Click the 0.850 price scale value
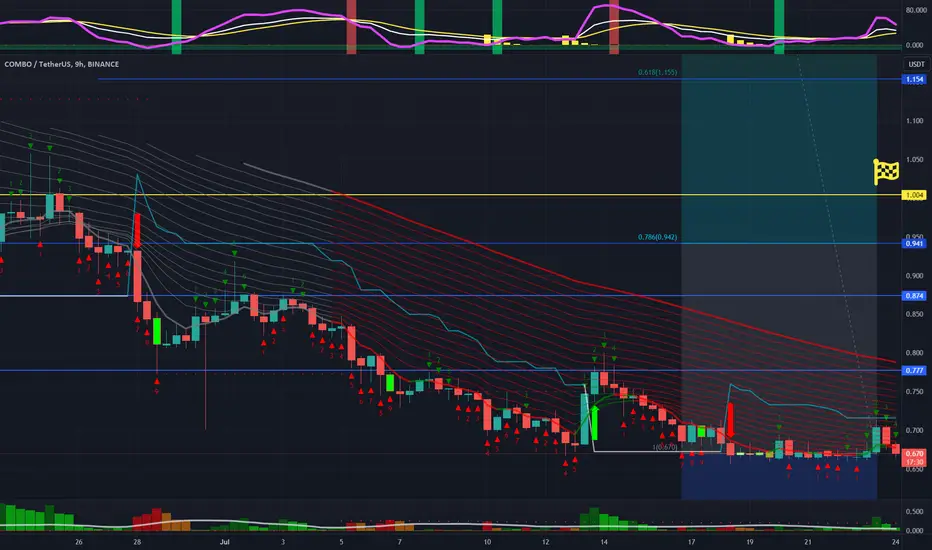The image size is (932, 550). coord(914,314)
